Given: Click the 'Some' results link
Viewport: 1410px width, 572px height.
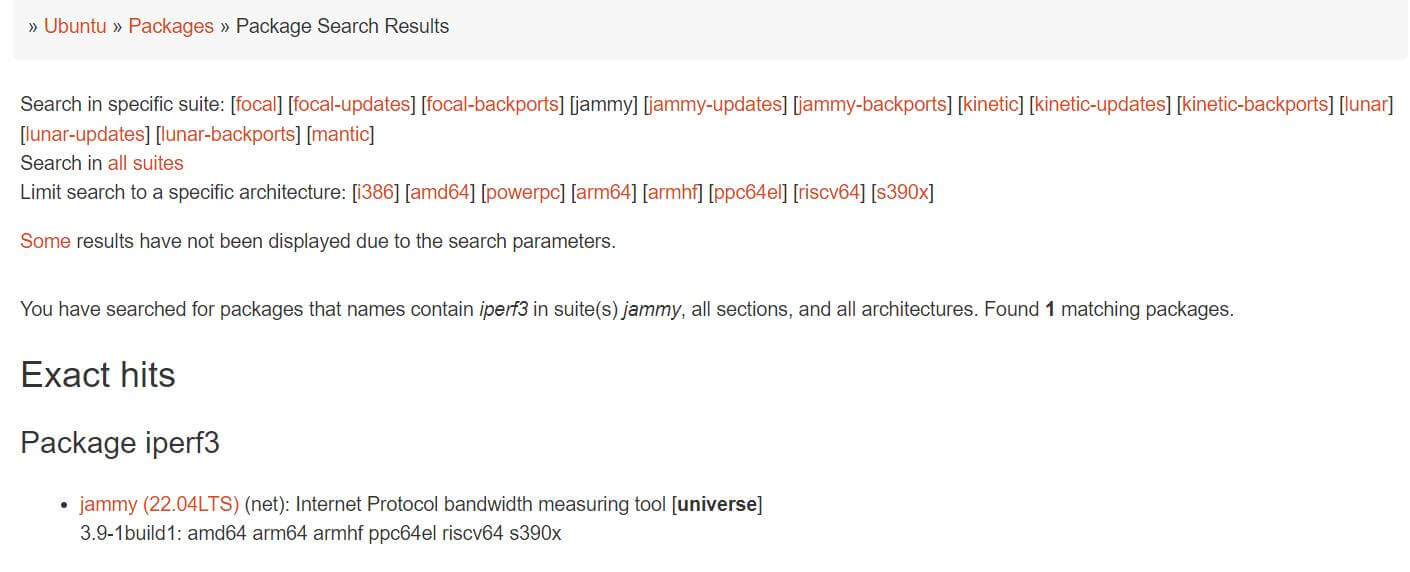Looking at the screenshot, I should (x=45, y=241).
